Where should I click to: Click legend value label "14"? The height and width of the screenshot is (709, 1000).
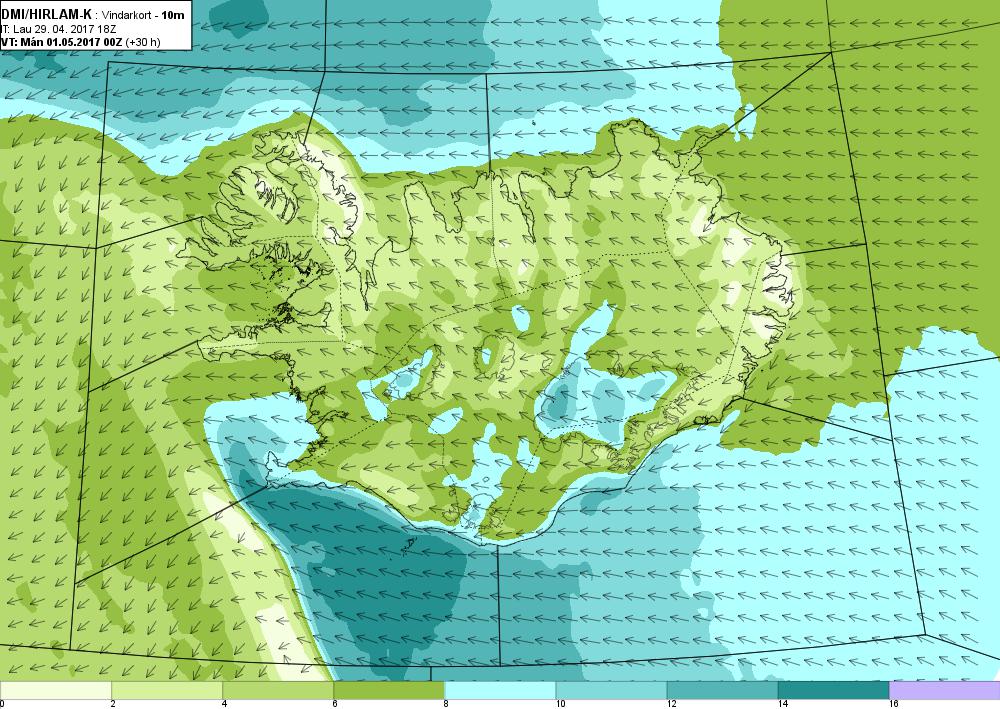tap(783, 704)
